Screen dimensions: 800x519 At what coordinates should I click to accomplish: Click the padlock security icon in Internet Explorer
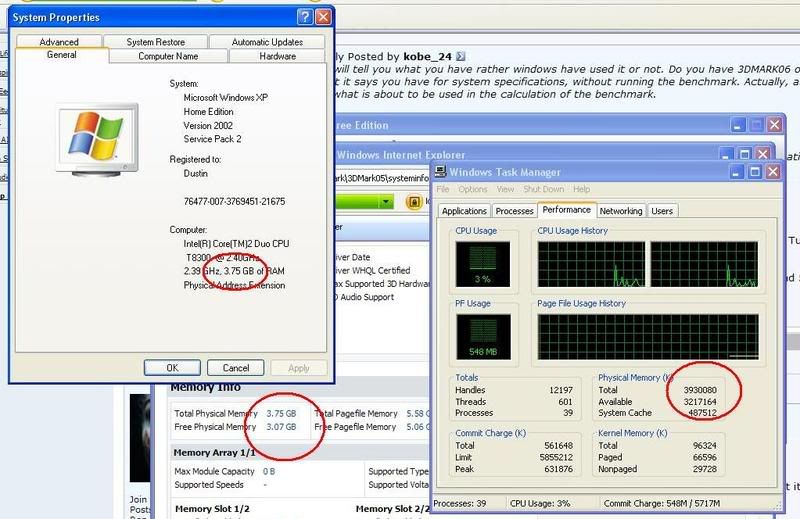(414, 202)
